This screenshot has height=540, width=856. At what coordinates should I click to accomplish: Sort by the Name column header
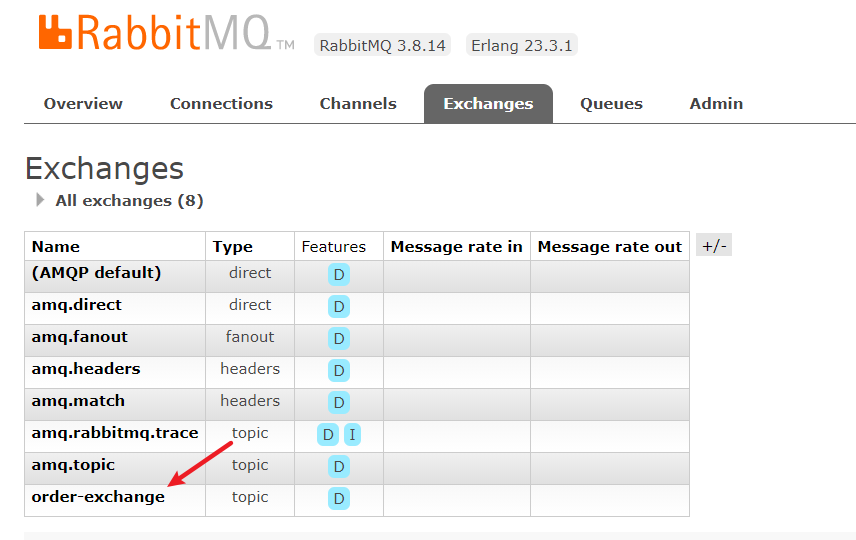pos(56,247)
